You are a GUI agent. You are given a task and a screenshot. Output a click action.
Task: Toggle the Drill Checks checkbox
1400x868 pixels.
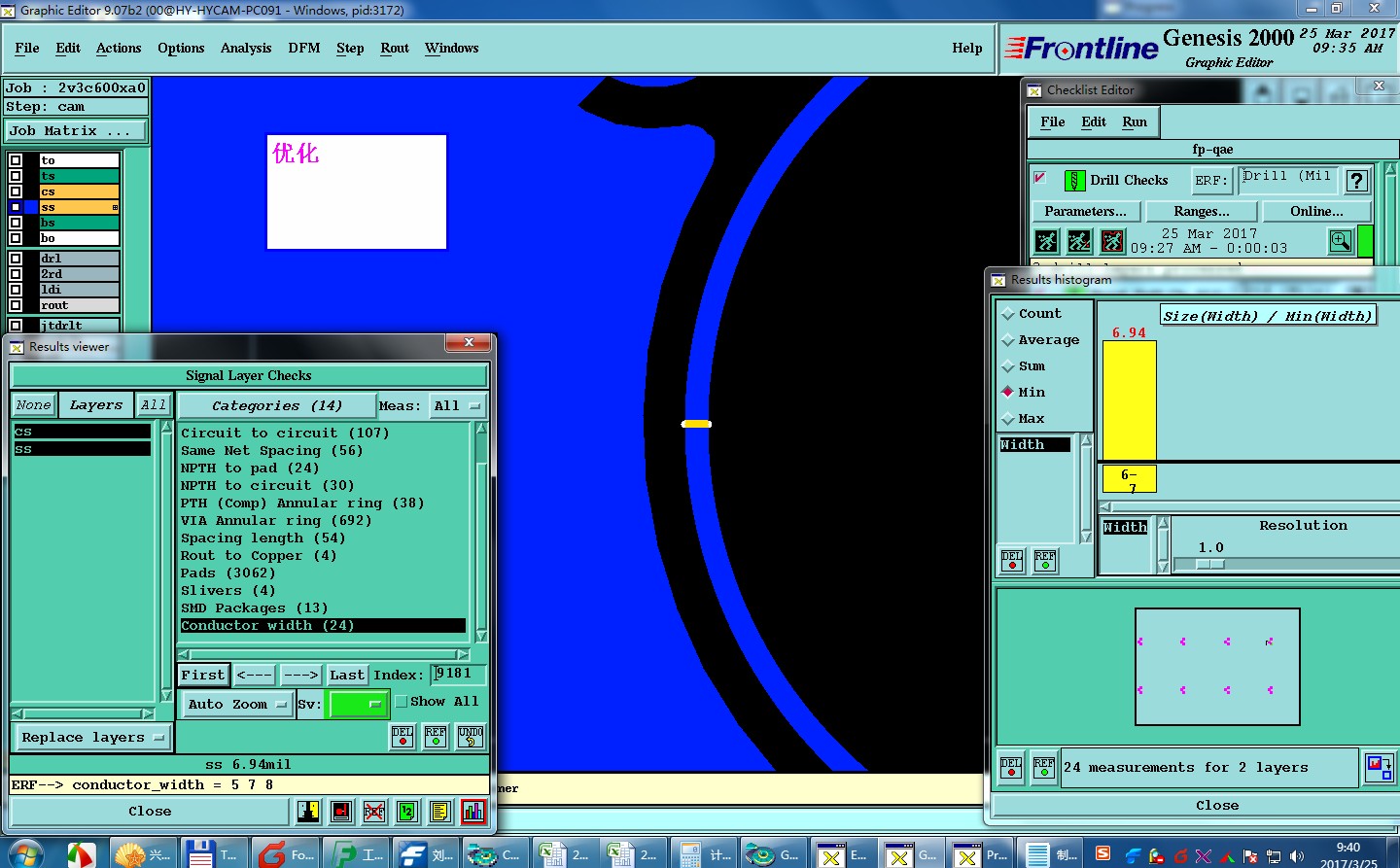click(1039, 178)
